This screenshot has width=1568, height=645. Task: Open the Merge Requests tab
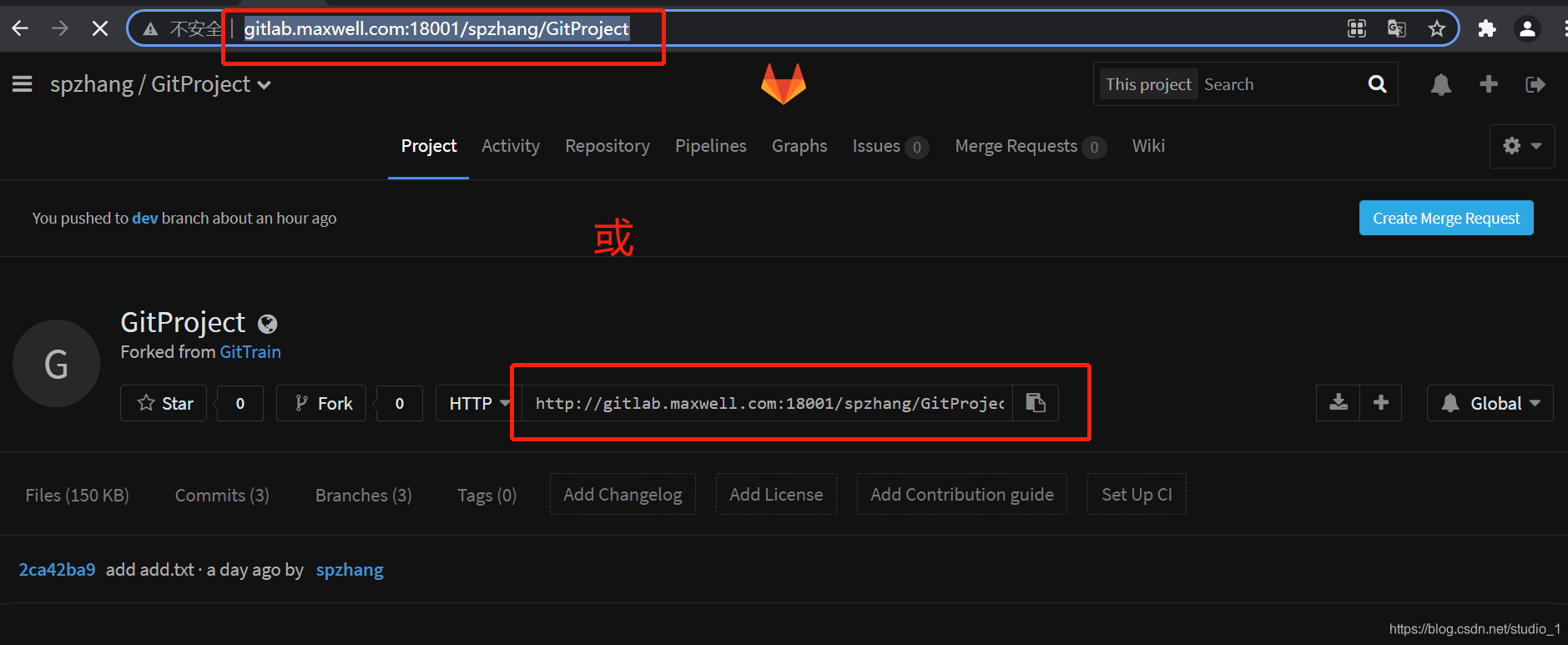pyautogui.click(x=1031, y=146)
